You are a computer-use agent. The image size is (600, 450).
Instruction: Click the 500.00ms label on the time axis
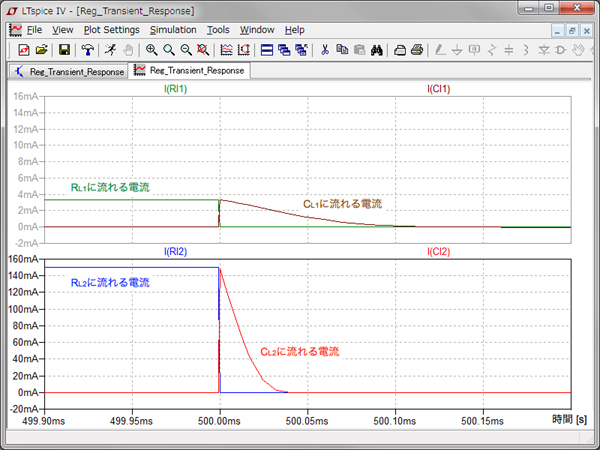click(219, 420)
